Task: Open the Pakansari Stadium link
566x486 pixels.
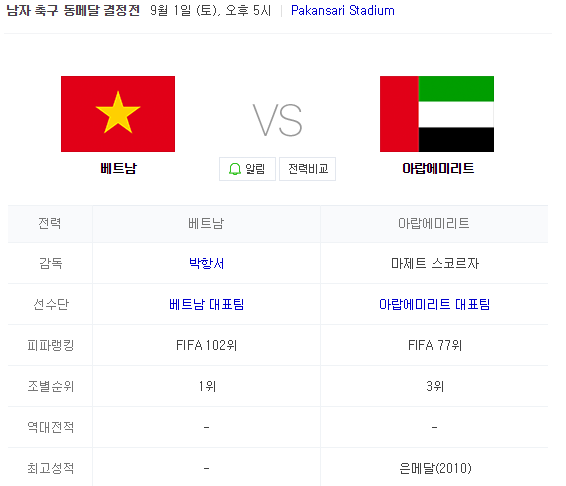Action: coord(343,10)
